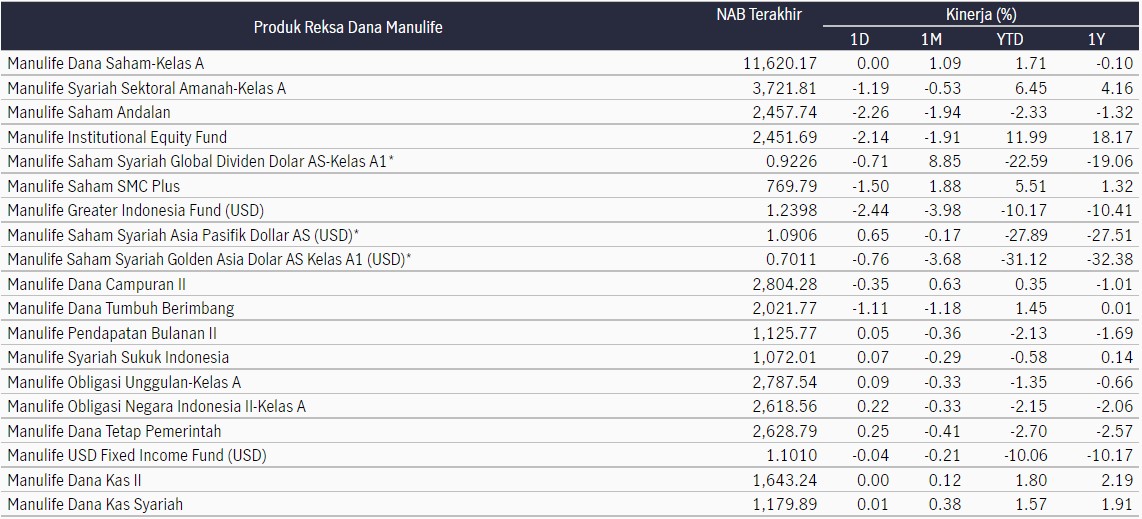Screen dimensions: 1142x519
Task: Select Manulife Pendapatan Bulanan II
Action: 111,333
